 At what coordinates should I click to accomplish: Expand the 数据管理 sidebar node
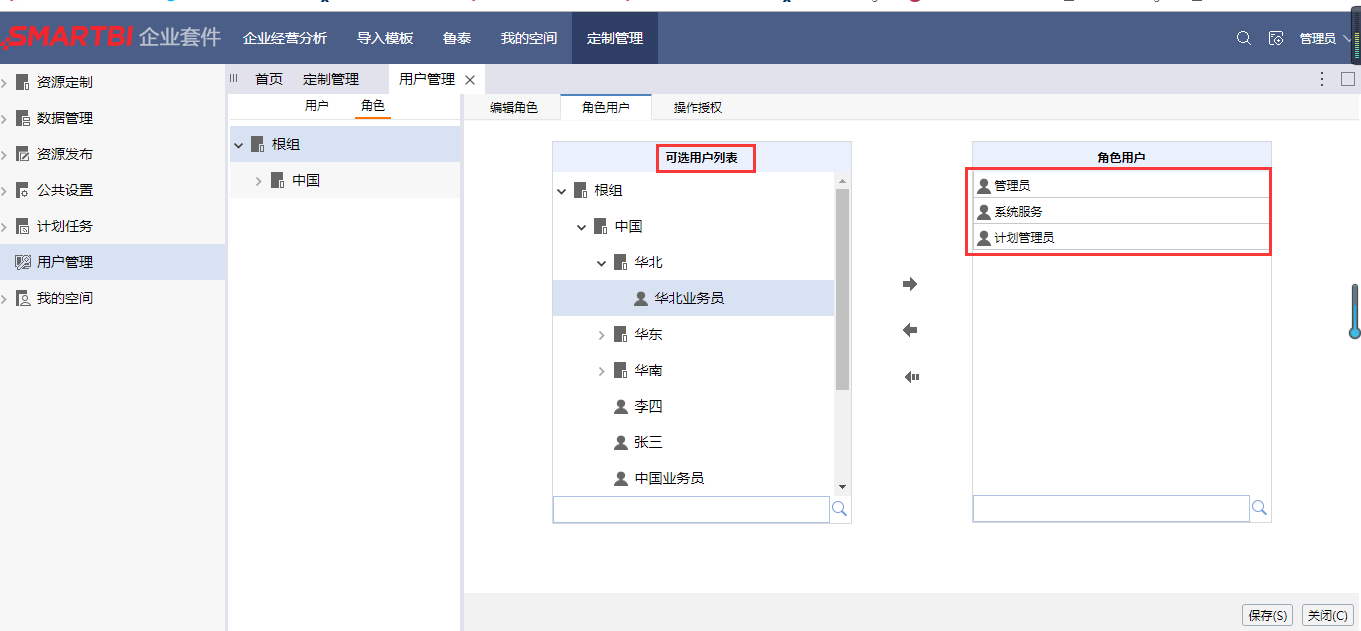coord(5,118)
